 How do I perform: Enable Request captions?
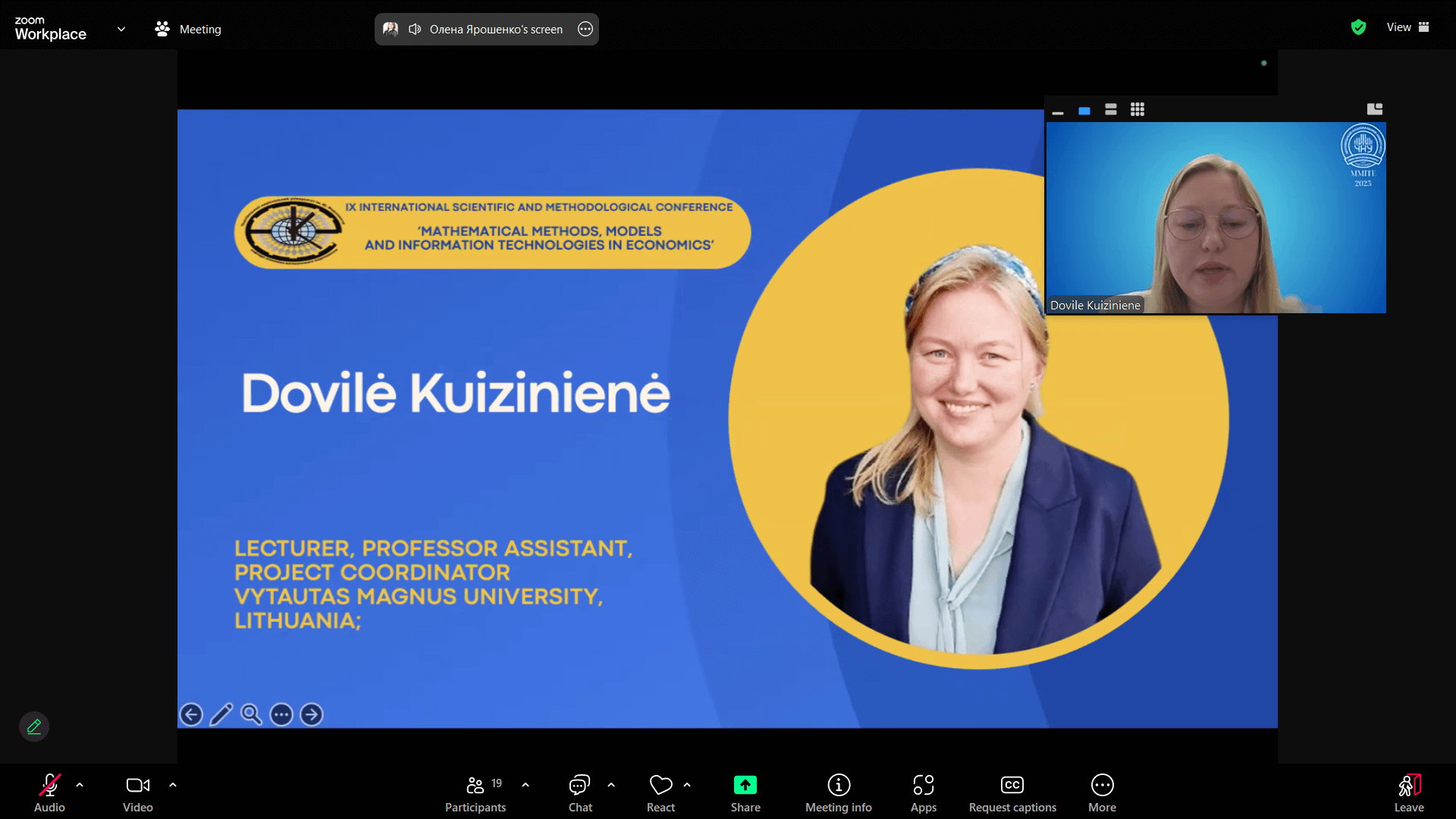tap(1012, 793)
